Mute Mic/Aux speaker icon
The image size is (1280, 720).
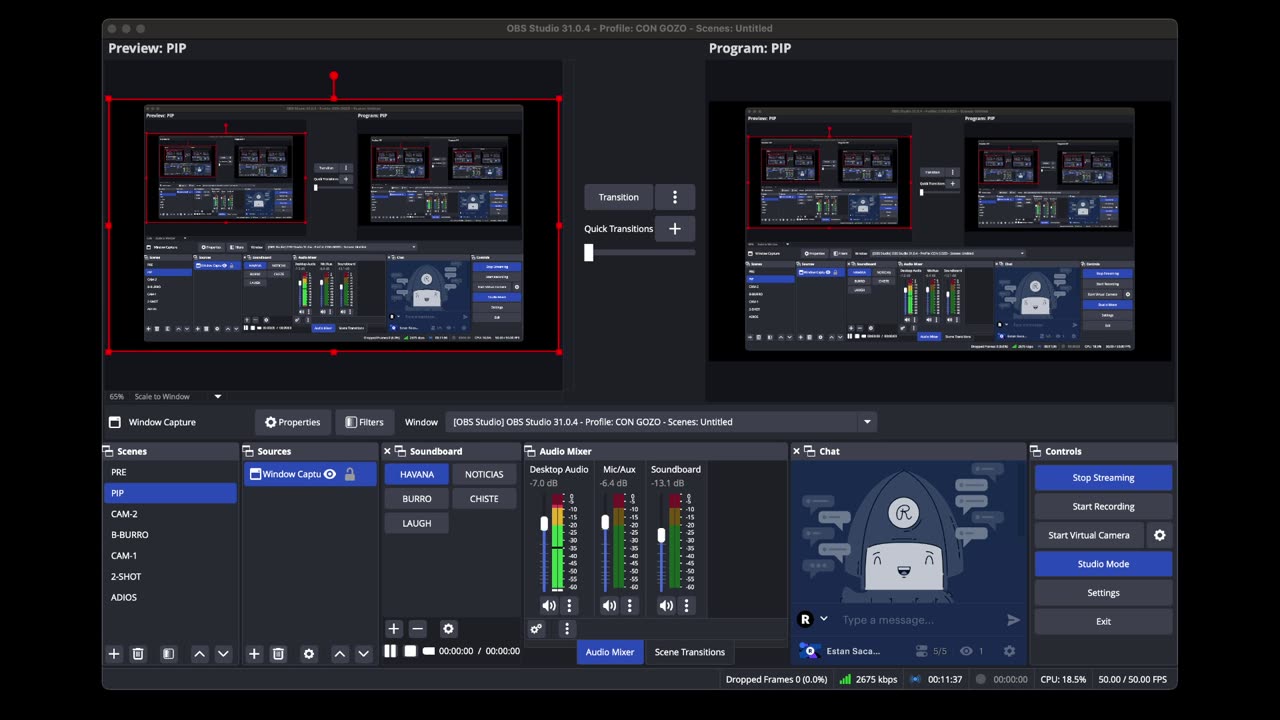[609, 606]
